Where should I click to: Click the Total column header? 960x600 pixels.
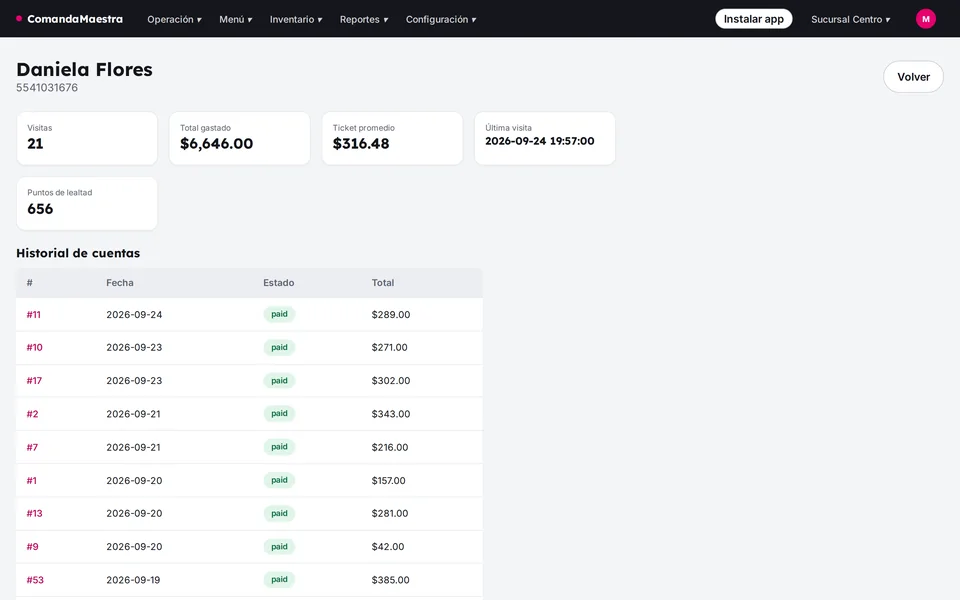coord(383,283)
